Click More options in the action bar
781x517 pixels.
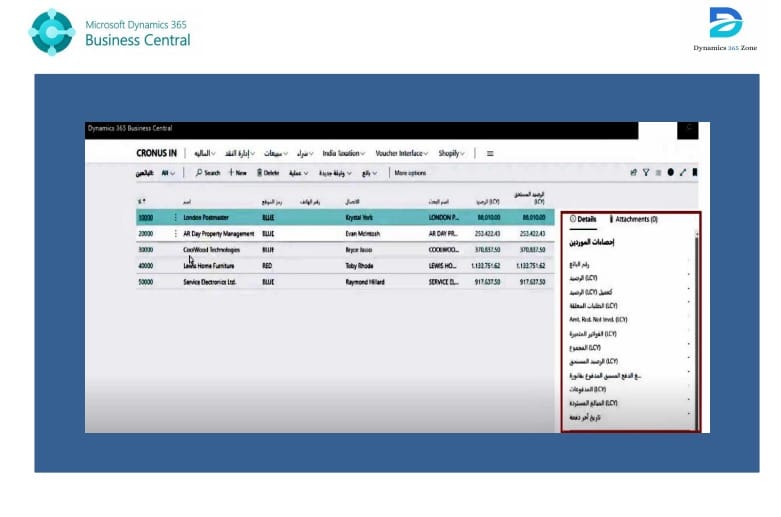(x=410, y=173)
